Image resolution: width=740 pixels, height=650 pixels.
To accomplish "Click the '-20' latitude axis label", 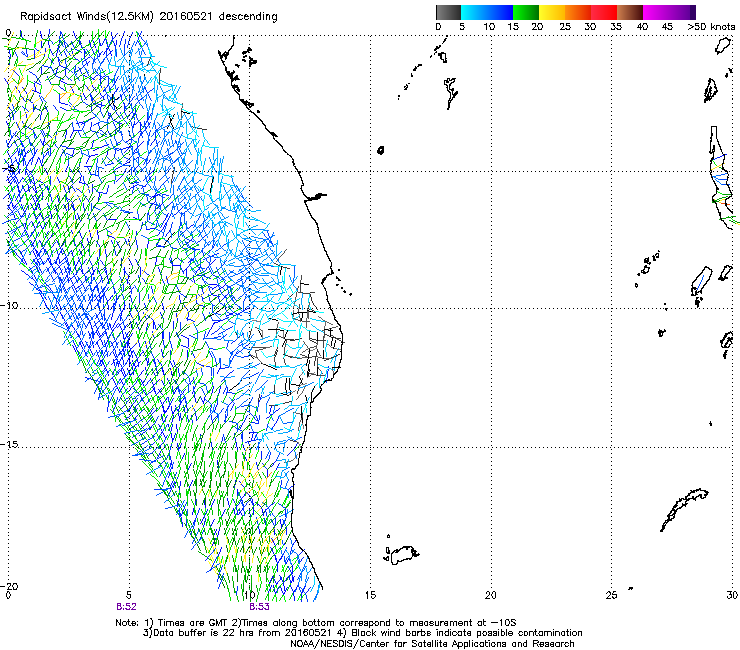I will pyautogui.click(x=9, y=586).
